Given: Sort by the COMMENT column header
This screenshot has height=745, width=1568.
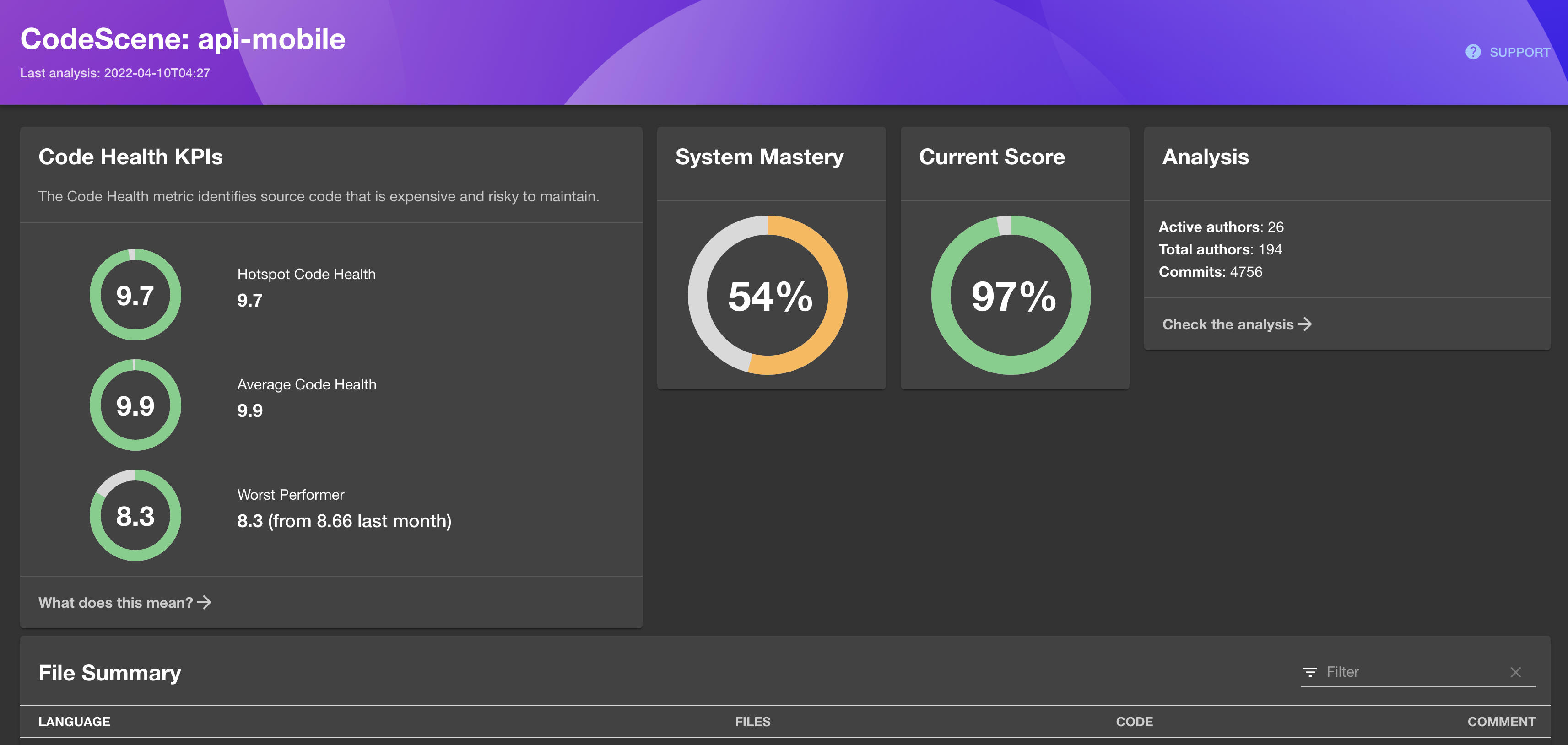Looking at the screenshot, I should click(x=1501, y=722).
